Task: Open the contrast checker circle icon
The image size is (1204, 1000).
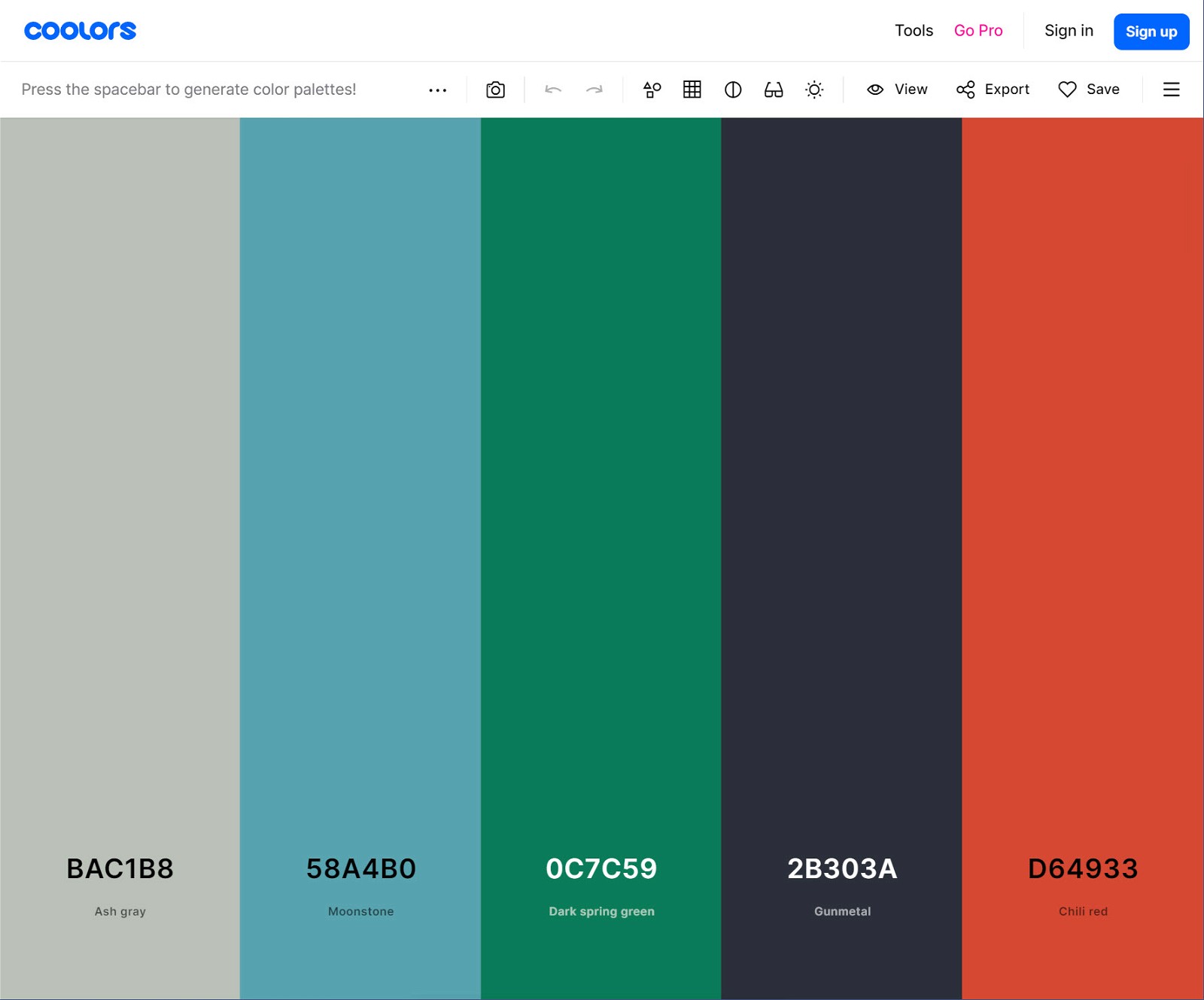Action: pyautogui.click(x=733, y=90)
